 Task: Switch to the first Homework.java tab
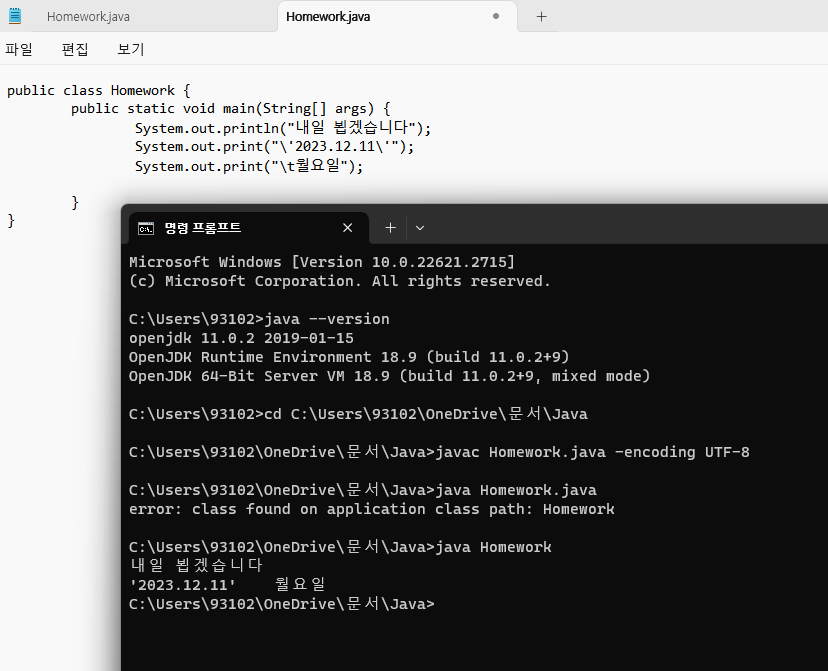point(88,17)
